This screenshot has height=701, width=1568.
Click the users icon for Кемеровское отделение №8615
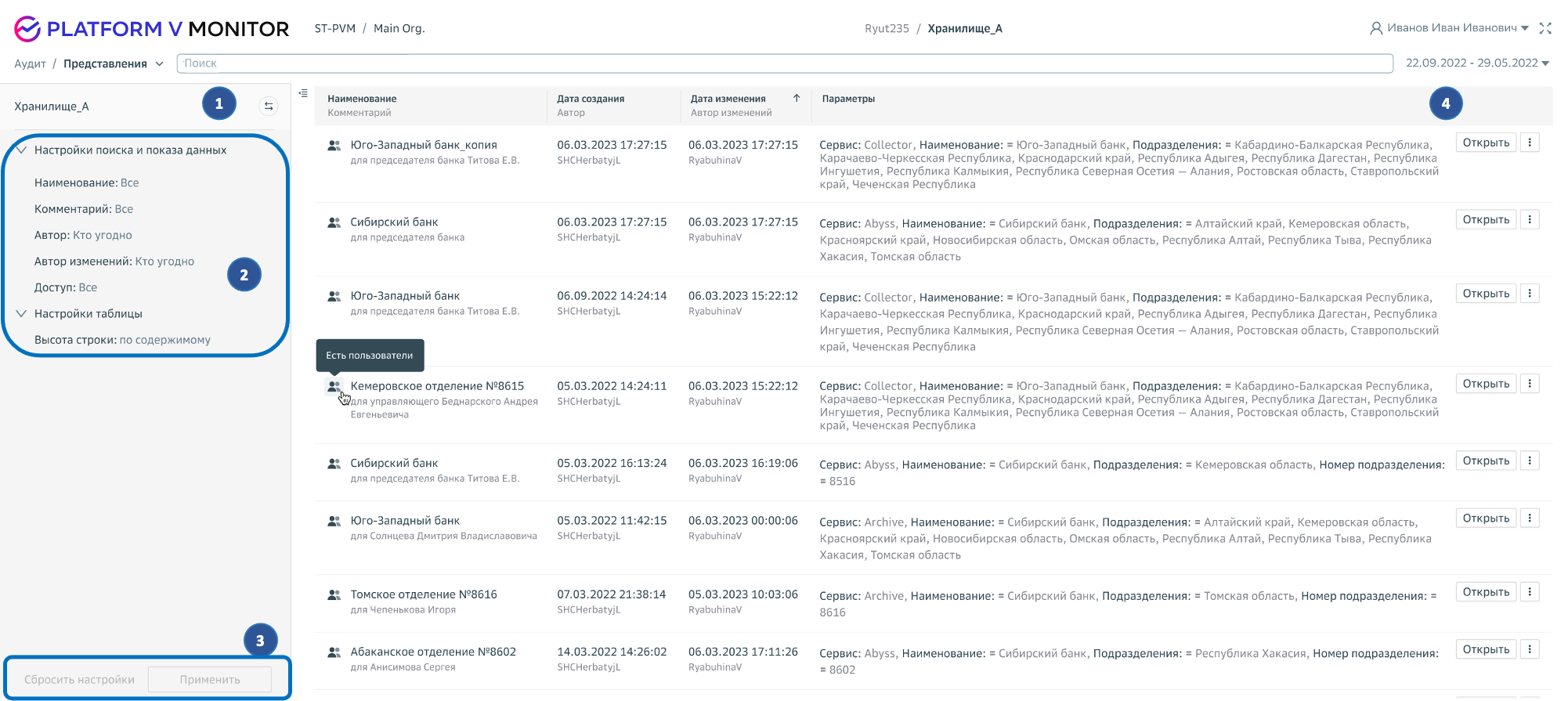(x=334, y=386)
